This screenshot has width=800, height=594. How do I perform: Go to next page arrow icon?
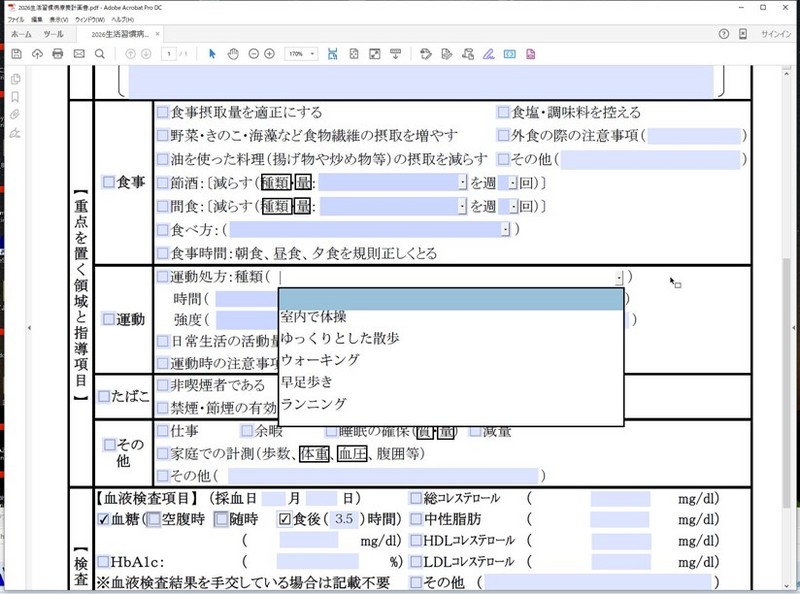coord(146,54)
